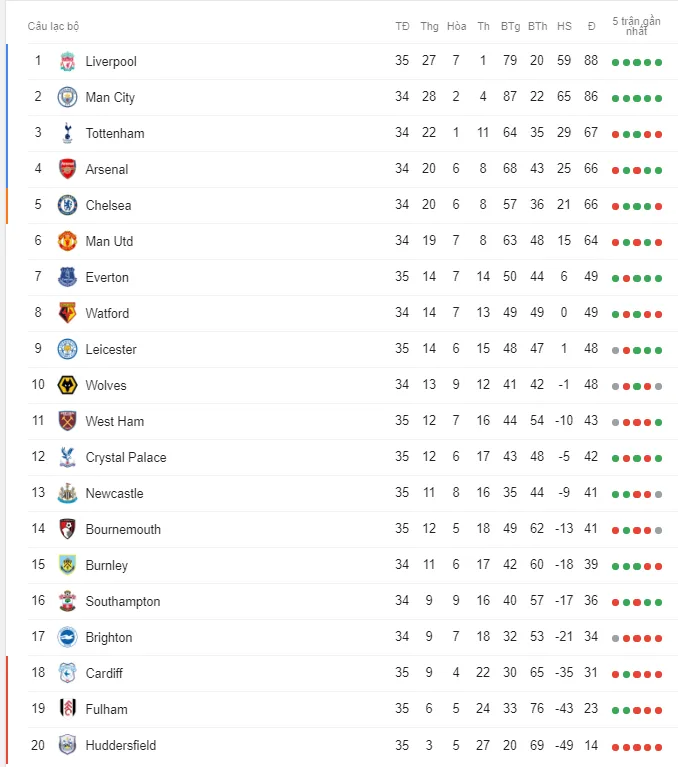Image resolution: width=678 pixels, height=767 pixels.
Task: Open the Southampton team link
Action: 123,602
